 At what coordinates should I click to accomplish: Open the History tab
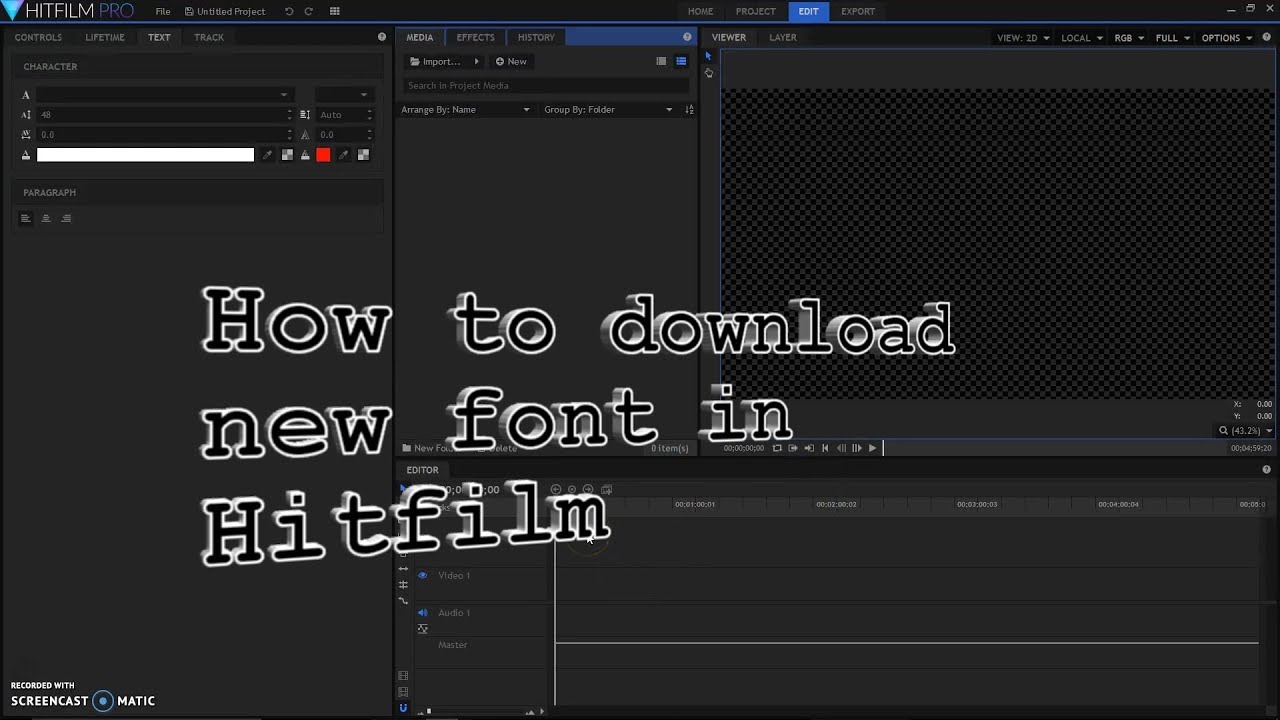coord(536,37)
